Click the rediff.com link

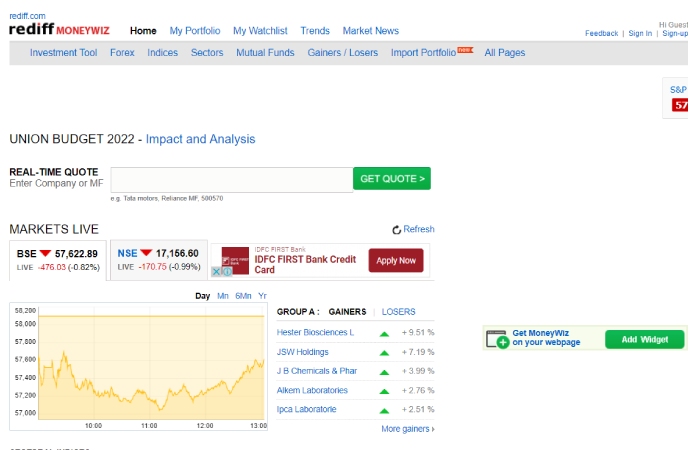[x=27, y=16]
